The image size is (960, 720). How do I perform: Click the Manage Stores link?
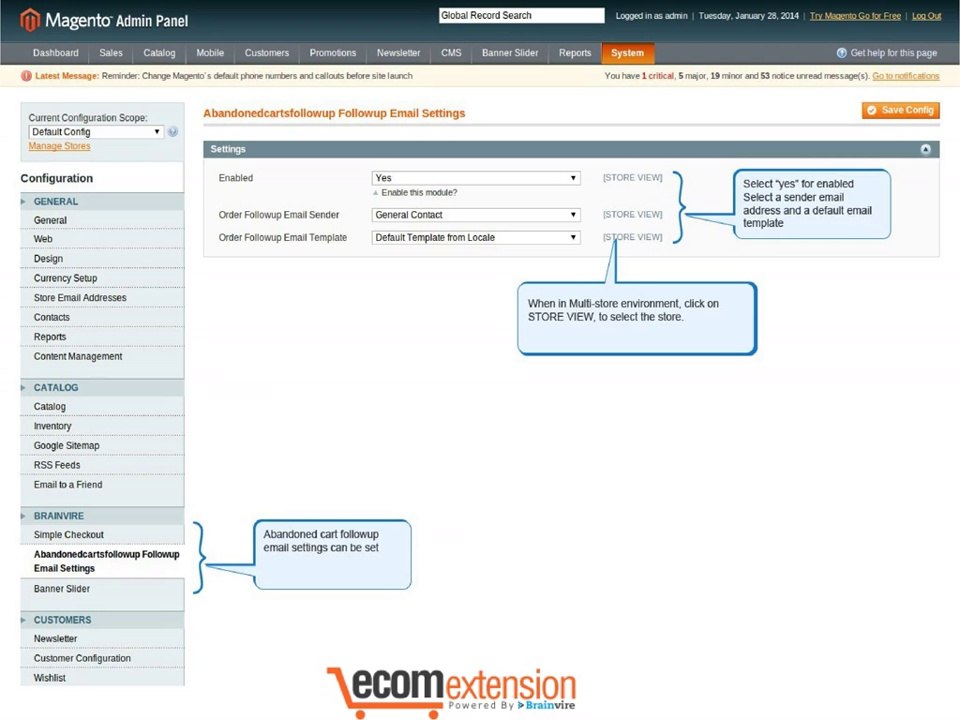(59, 146)
